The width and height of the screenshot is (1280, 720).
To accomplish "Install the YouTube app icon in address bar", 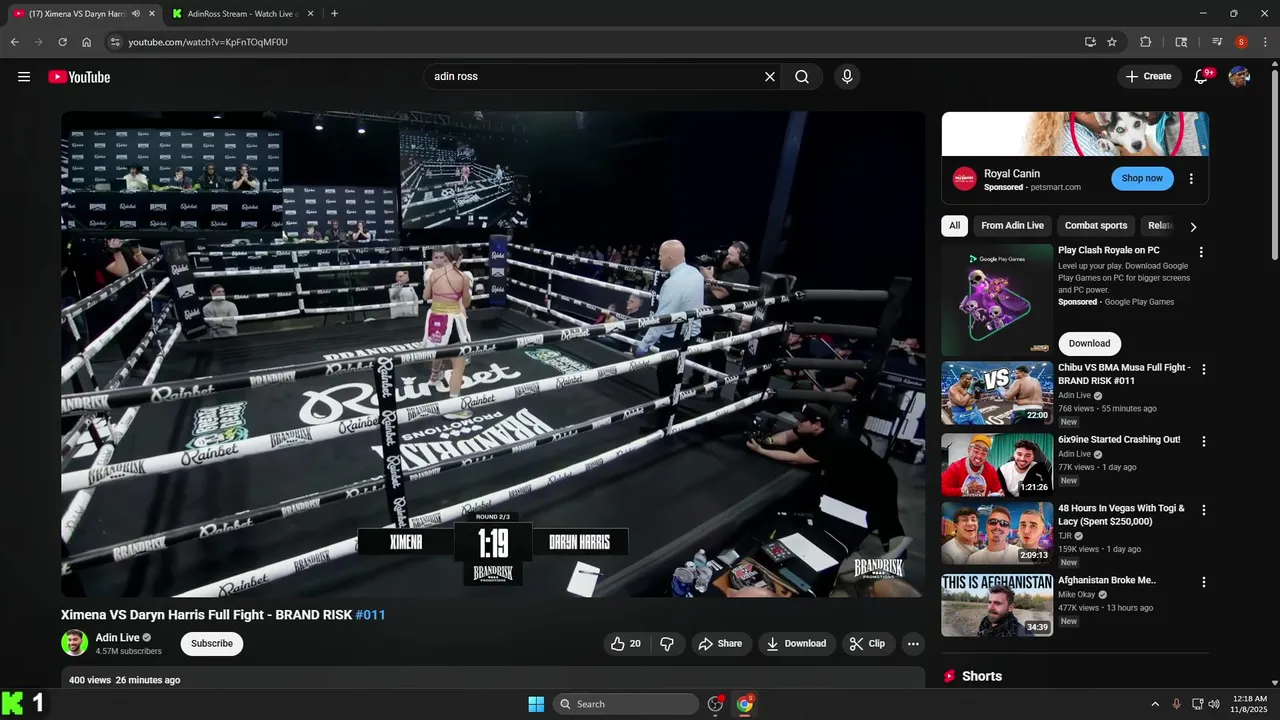I will coord(1090,42).
